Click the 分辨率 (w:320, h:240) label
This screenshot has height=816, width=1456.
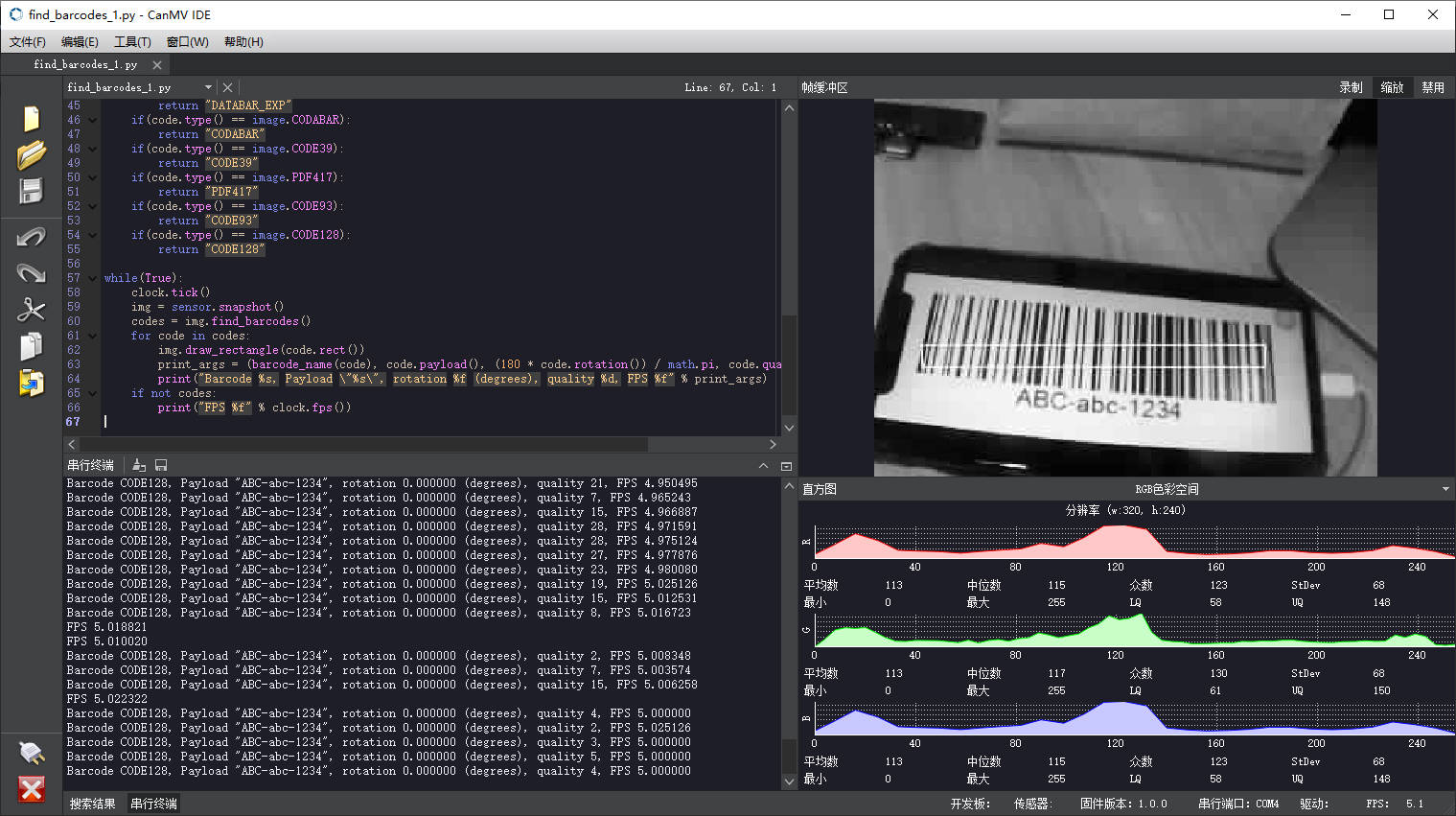tap(1125, 510)
